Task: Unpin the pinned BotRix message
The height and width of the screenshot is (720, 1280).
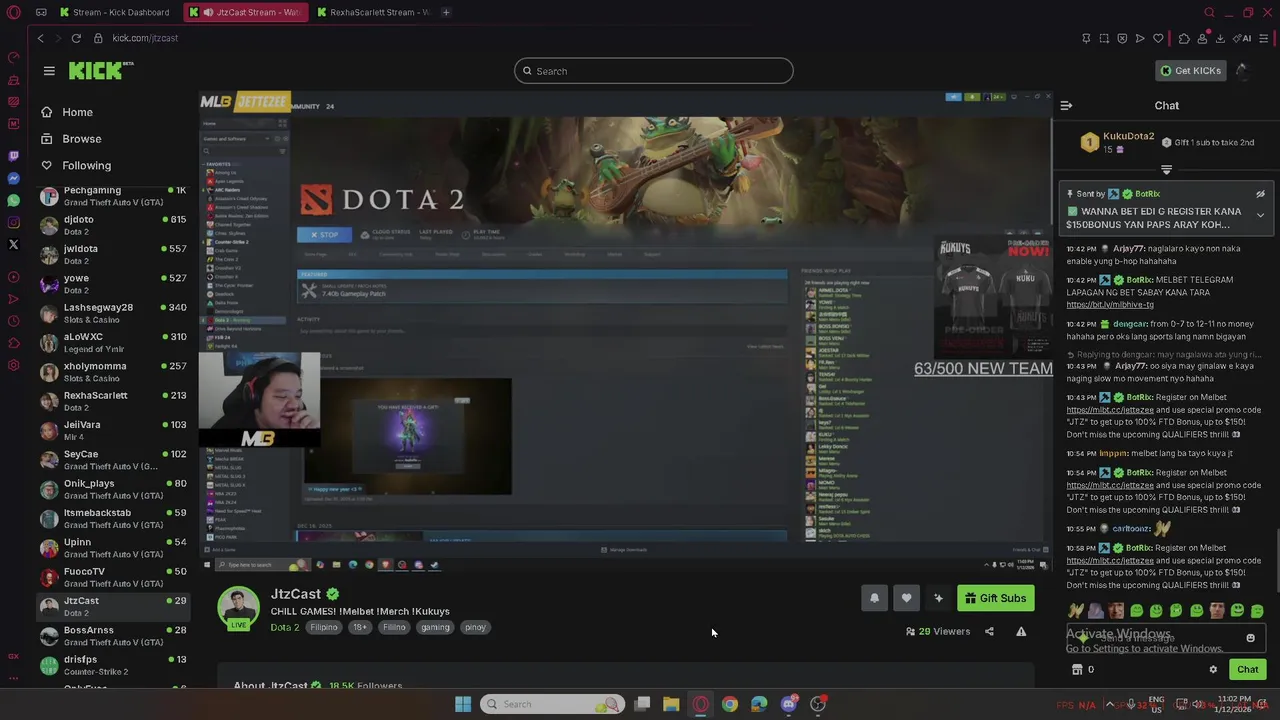Action: tap(1260, 194)
